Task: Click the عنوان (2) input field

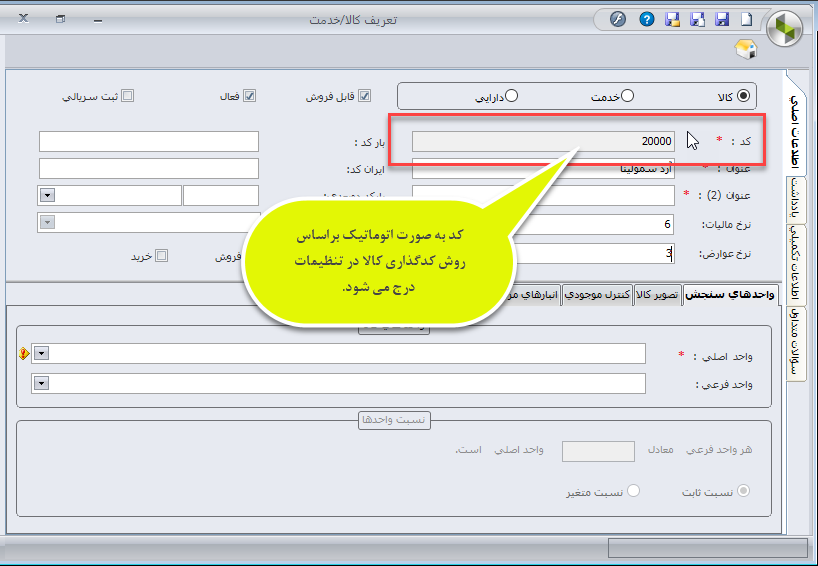Action: [x=543, y=196]
